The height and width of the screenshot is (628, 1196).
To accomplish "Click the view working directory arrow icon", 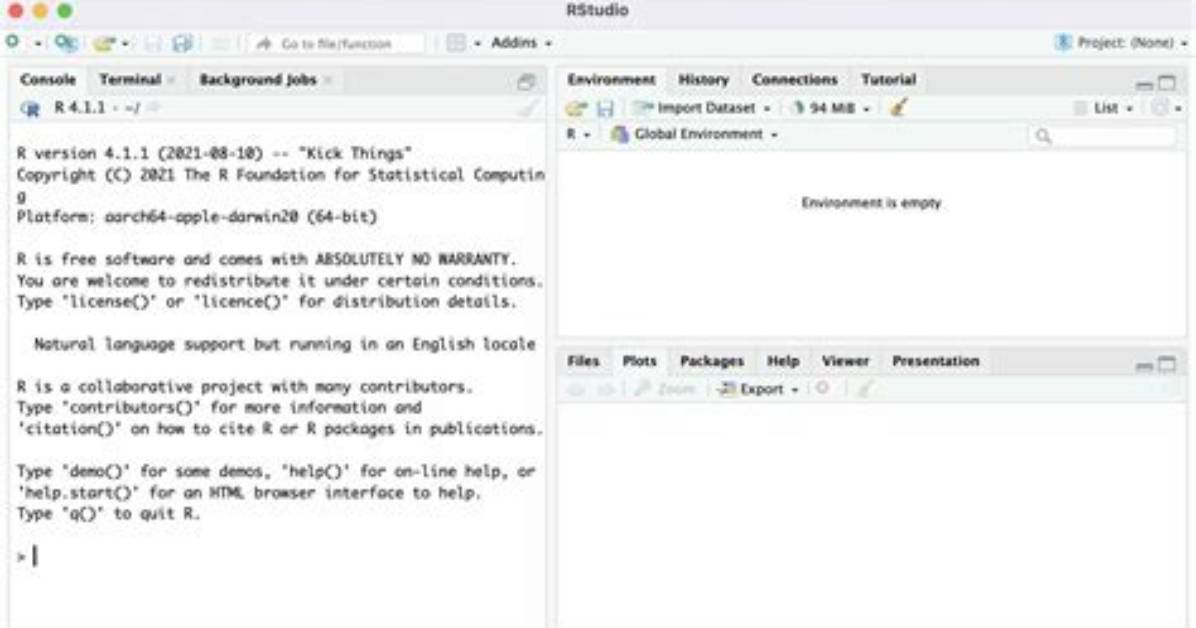I will 153,108.
